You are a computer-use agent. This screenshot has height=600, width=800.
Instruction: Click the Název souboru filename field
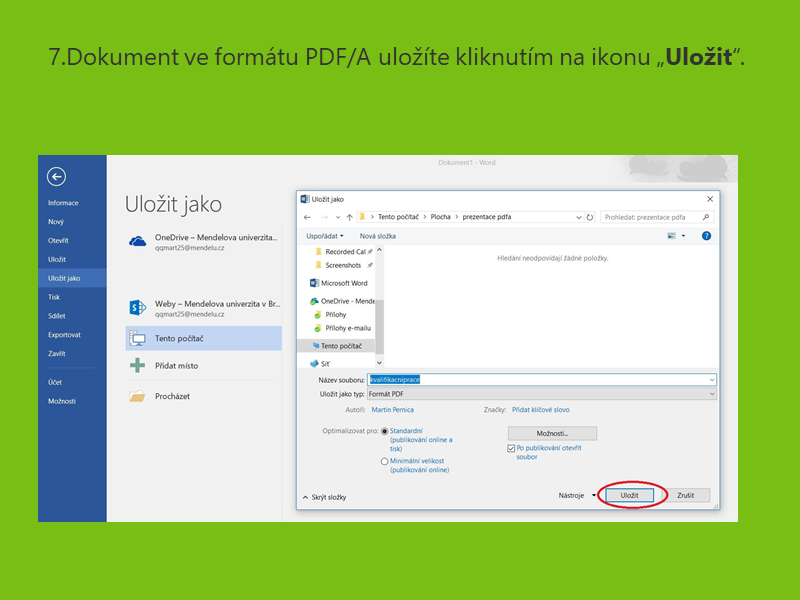point(540,380)
